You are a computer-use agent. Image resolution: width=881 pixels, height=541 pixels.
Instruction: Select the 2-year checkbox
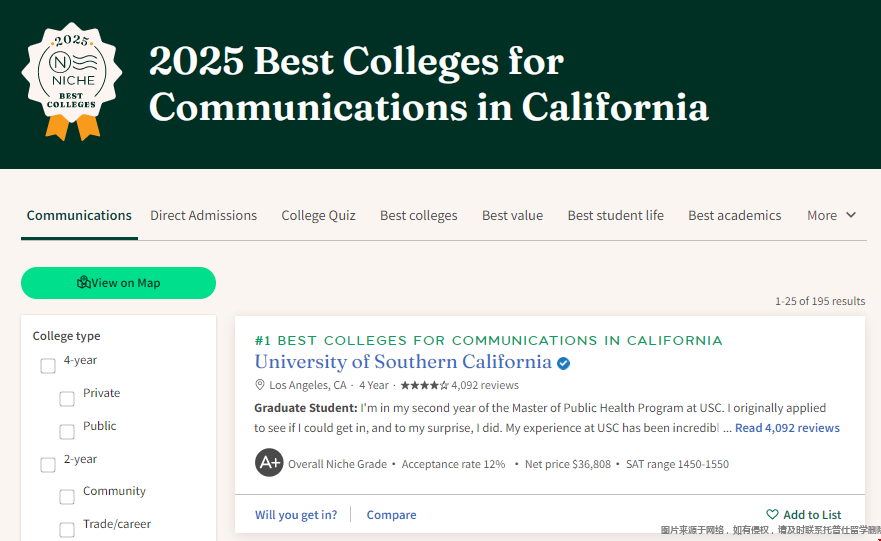click(48, 465)
